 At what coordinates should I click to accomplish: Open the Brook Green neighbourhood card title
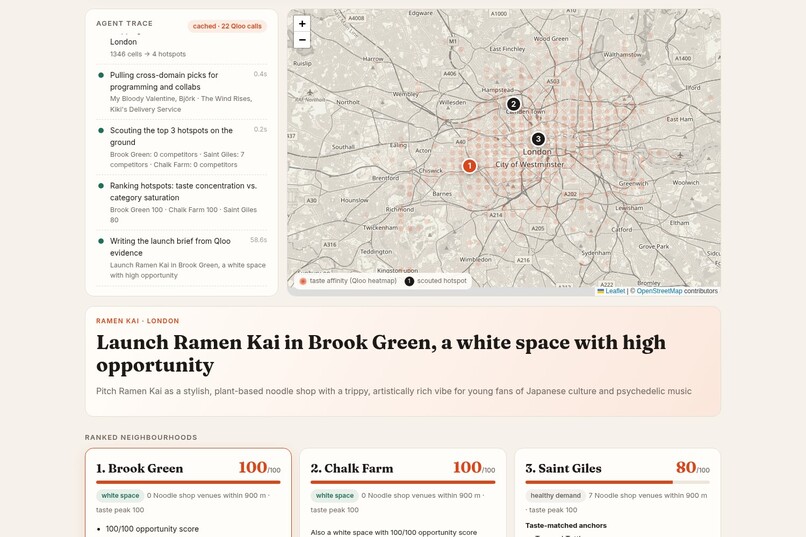coord(139,468)
